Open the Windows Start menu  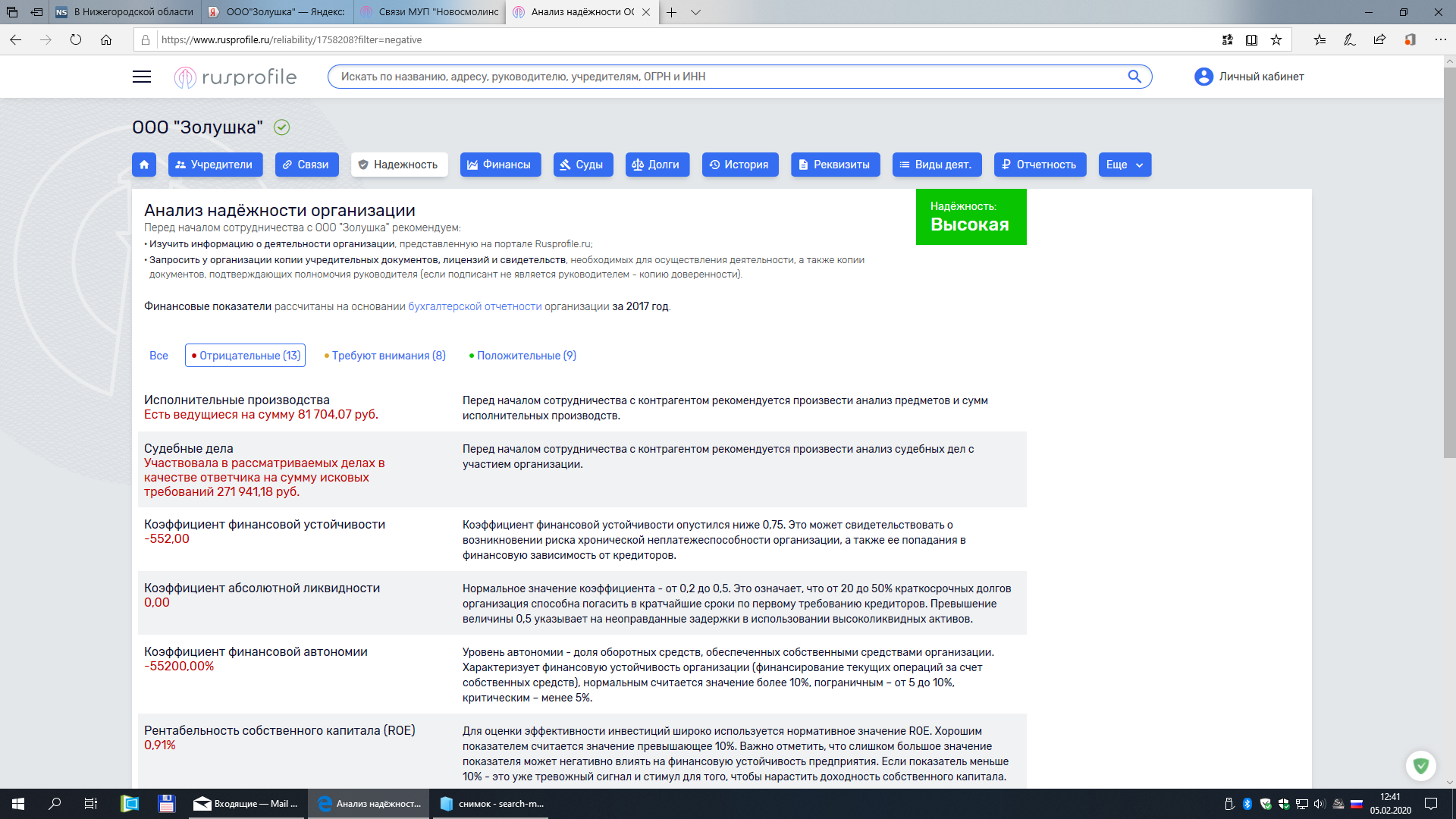(18, 804)
